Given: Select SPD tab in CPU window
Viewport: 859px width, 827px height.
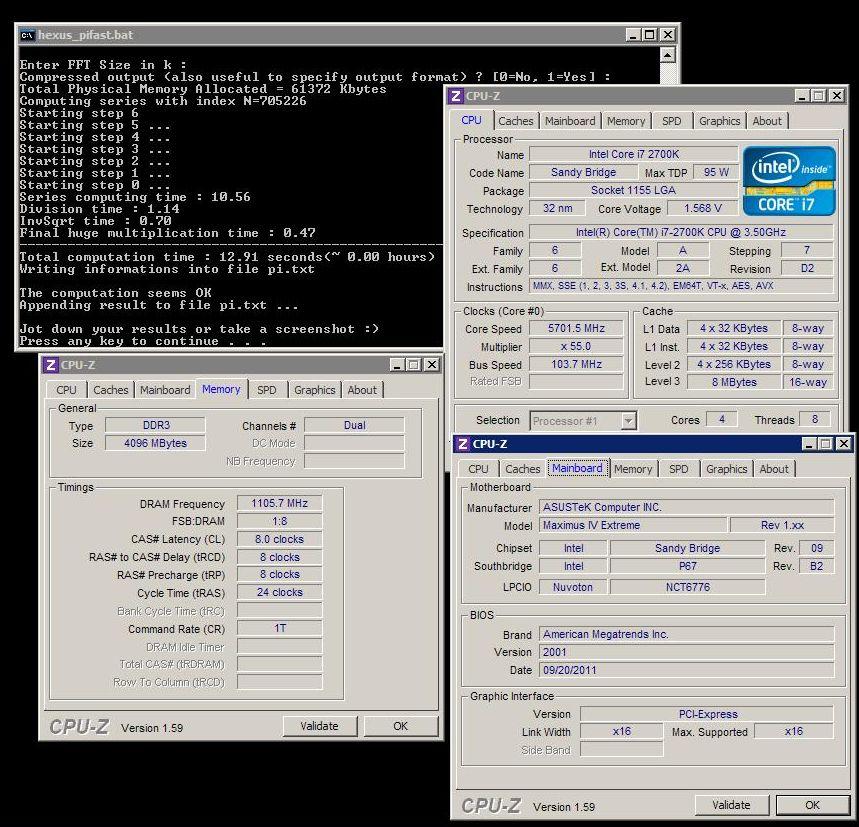Looking at the screenshot, I should 672,121.
